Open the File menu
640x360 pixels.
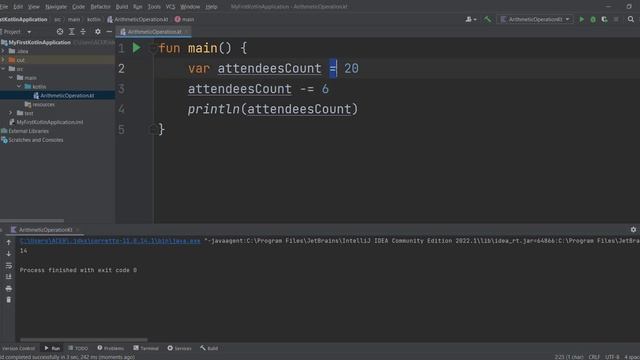click(x=4, y=7)
